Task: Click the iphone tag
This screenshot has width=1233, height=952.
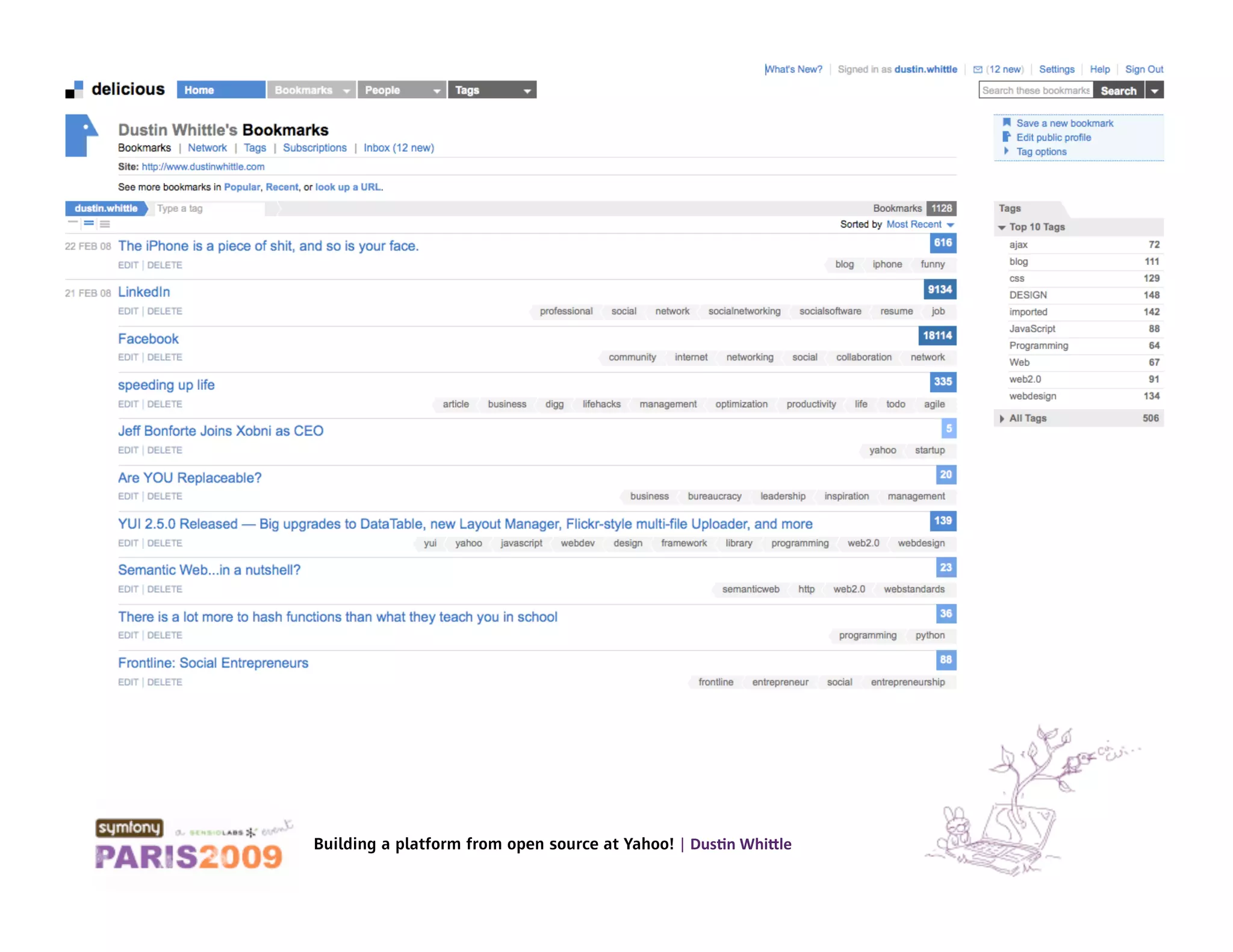Action: [x=887, y=264]
